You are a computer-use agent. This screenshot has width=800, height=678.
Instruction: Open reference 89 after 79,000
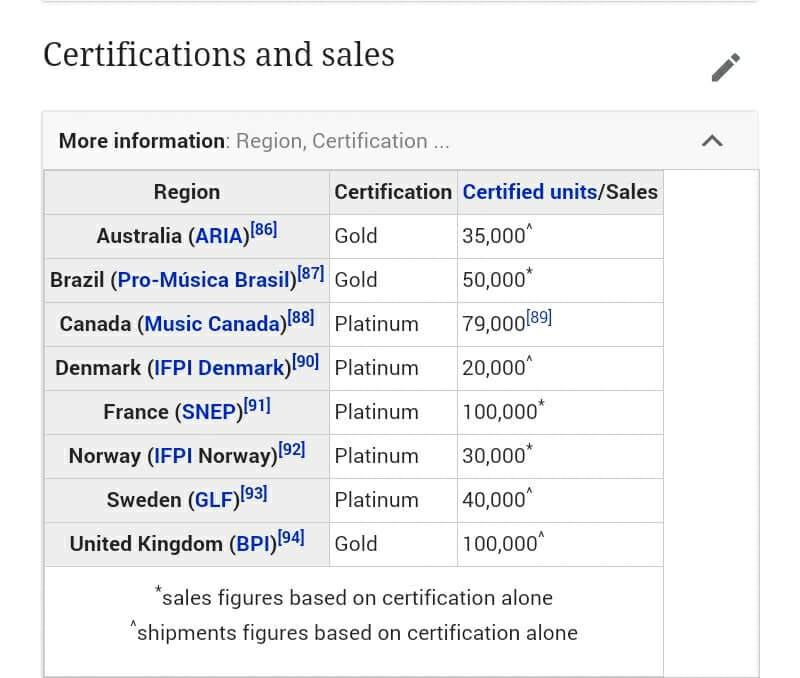(x=539, y=317)
